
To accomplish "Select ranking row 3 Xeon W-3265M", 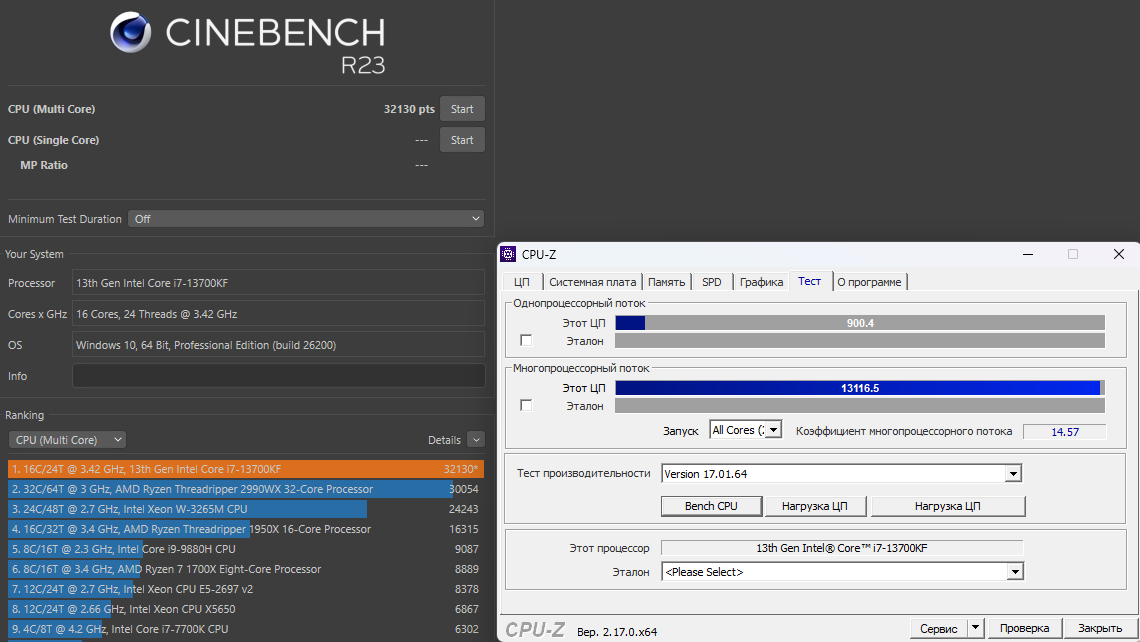I will point(246,509).
